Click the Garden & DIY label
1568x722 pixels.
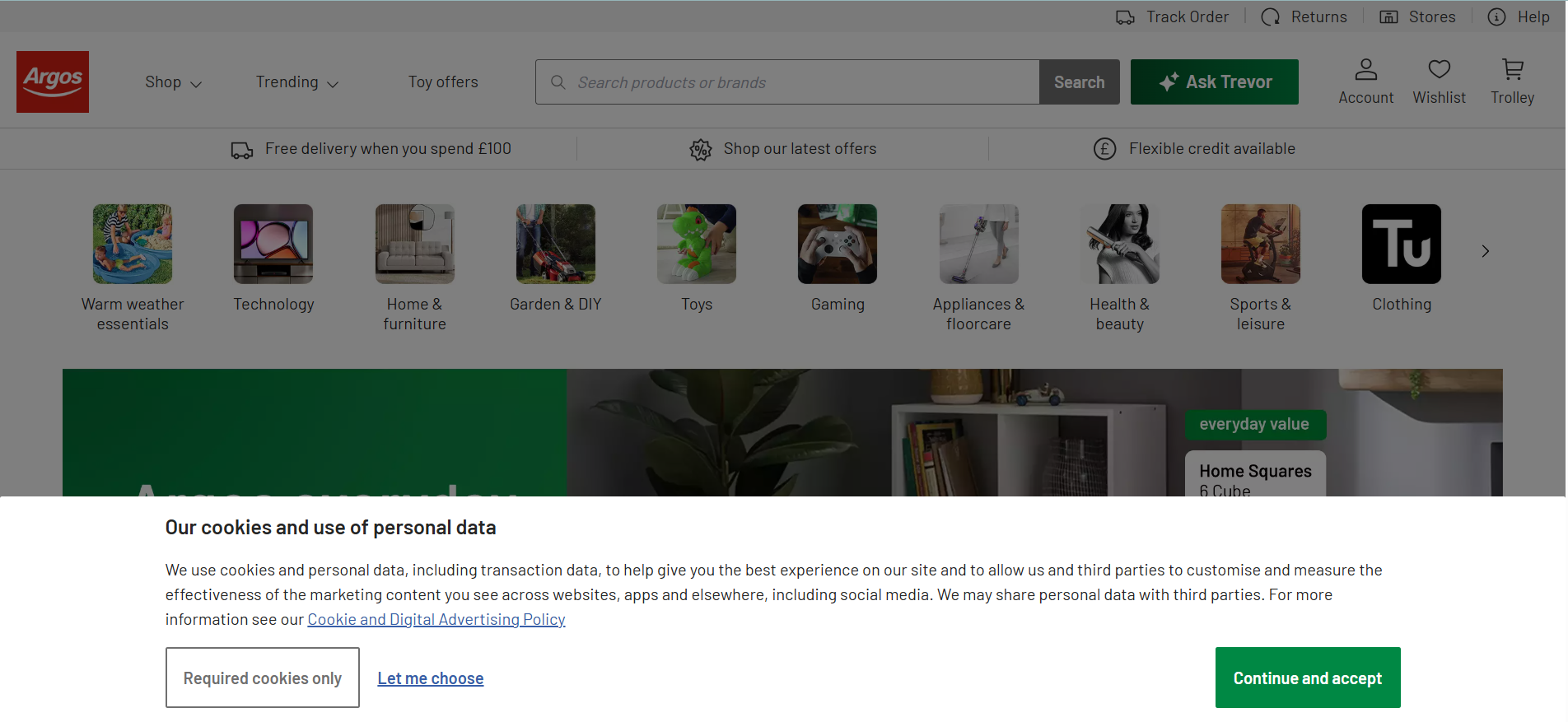point(556,305)
